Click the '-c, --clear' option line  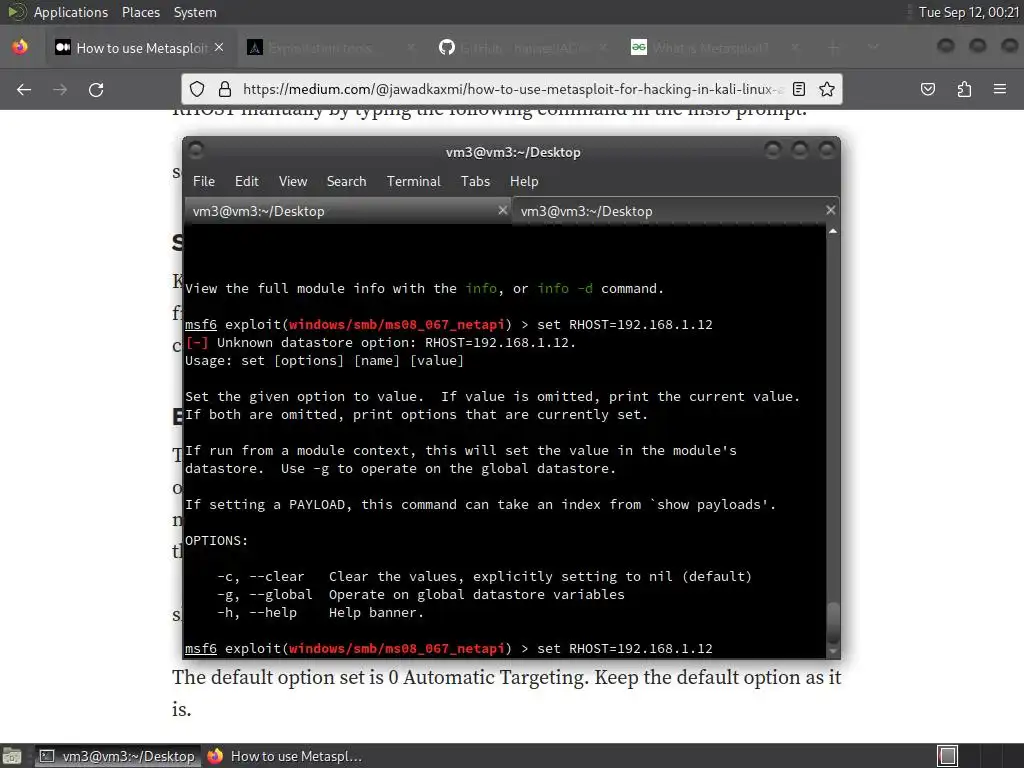point(484,577)
